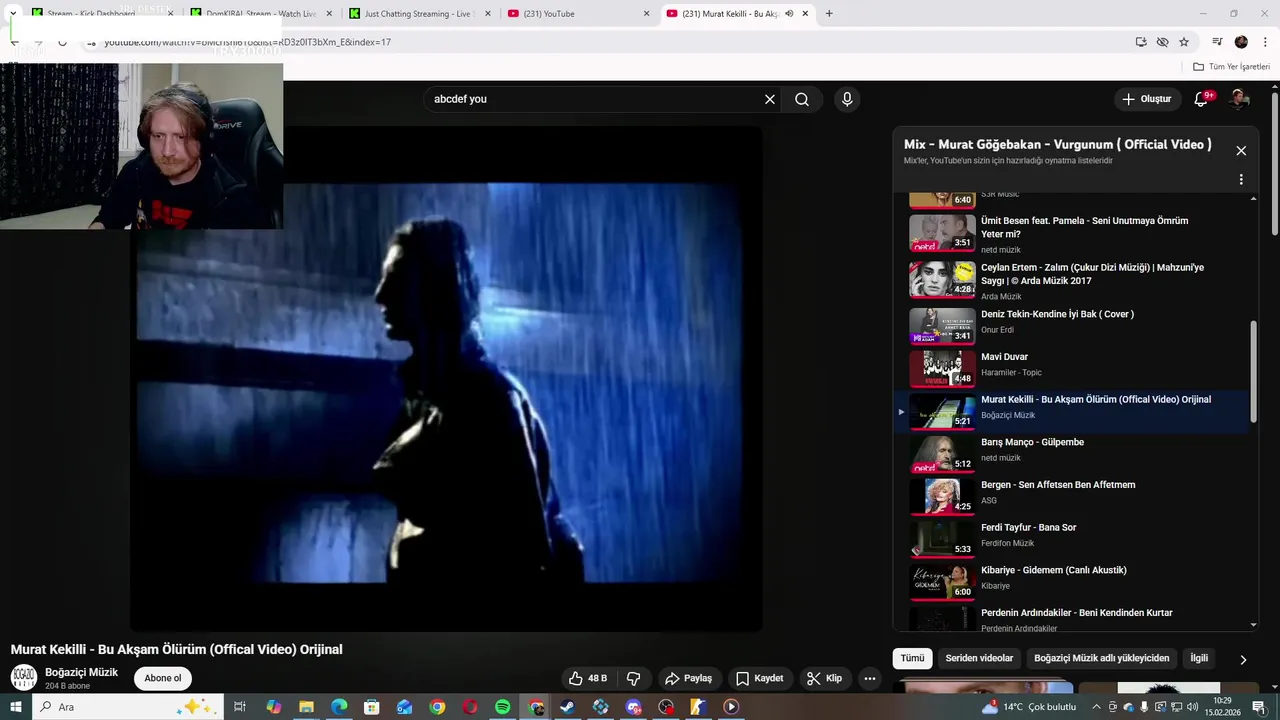Screen dimensions: 1280x720
Task: Open more actions three-dot menu below video
Action: [x=870, y=678]
